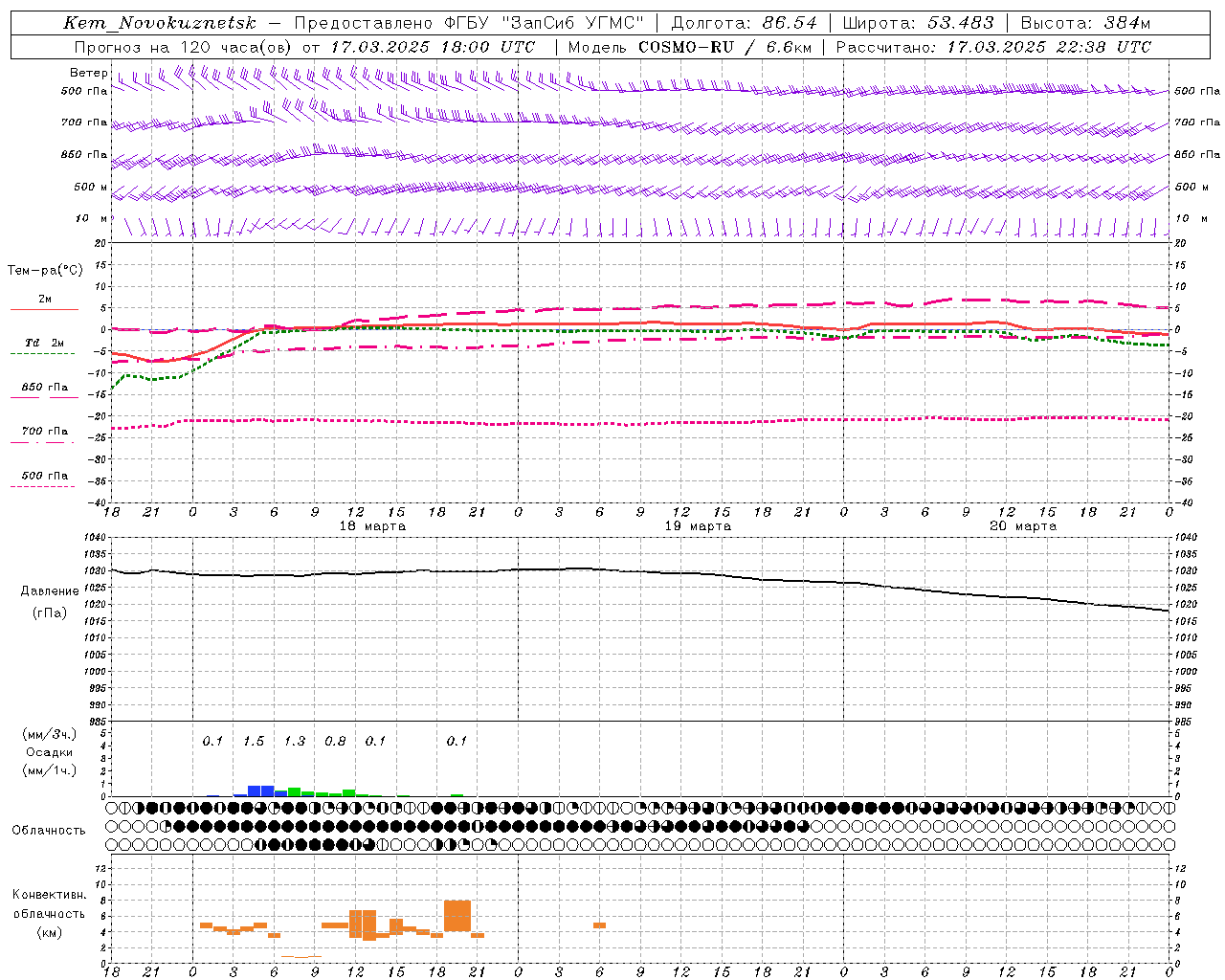Click the Ветер panel label
This screenshot has width=1225, height=980.
pyautogui.click(x=89, y=73)
